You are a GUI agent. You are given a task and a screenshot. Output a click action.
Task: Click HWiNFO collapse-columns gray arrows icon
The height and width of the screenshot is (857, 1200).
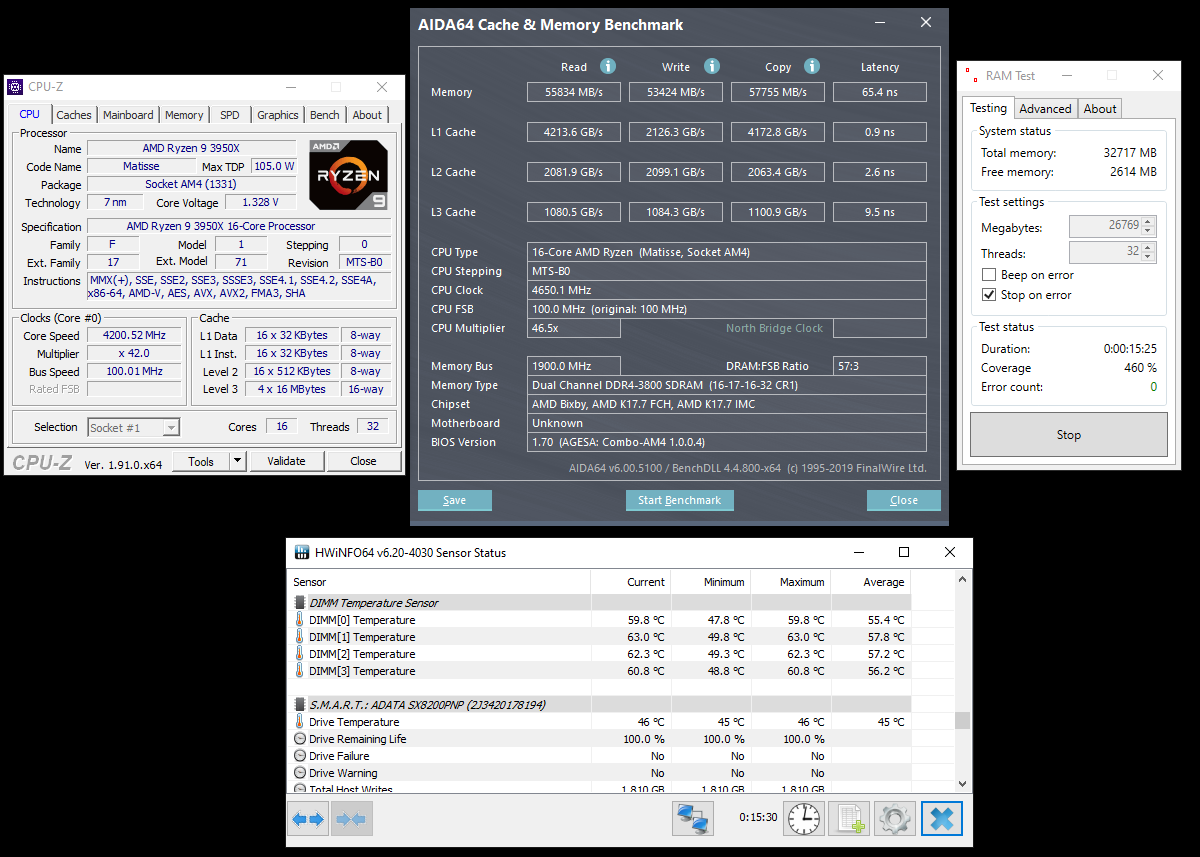(x=352, y=819)
